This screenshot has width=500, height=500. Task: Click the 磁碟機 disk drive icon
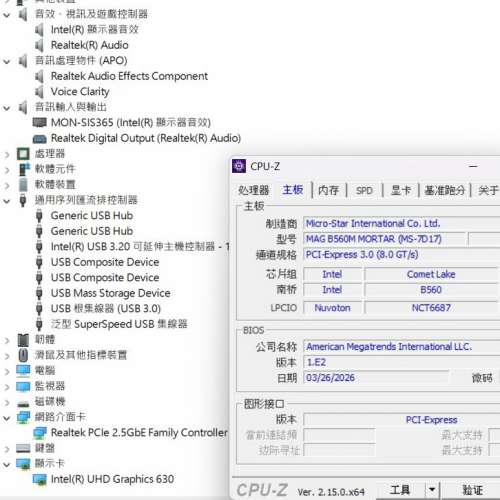[23, 403]
